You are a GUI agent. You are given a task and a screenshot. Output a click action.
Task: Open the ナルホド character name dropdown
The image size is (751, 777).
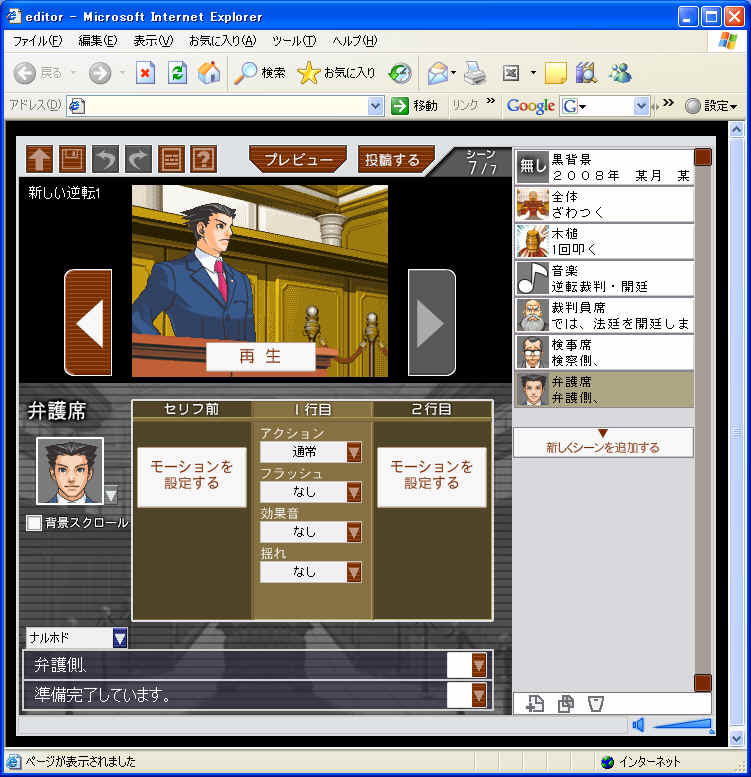coord(120,638)
